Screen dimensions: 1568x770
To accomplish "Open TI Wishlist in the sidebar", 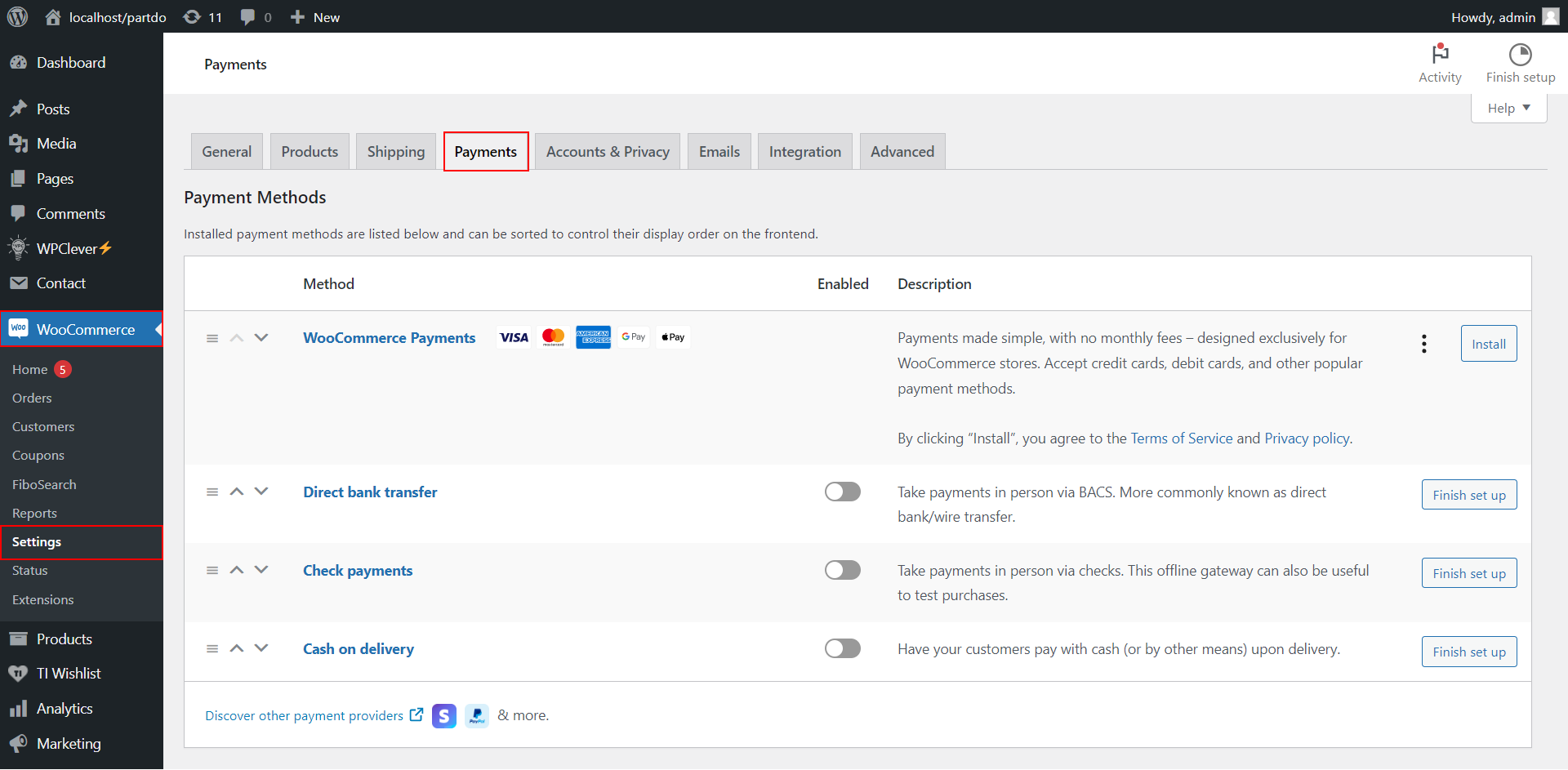I will click(82, 674).
